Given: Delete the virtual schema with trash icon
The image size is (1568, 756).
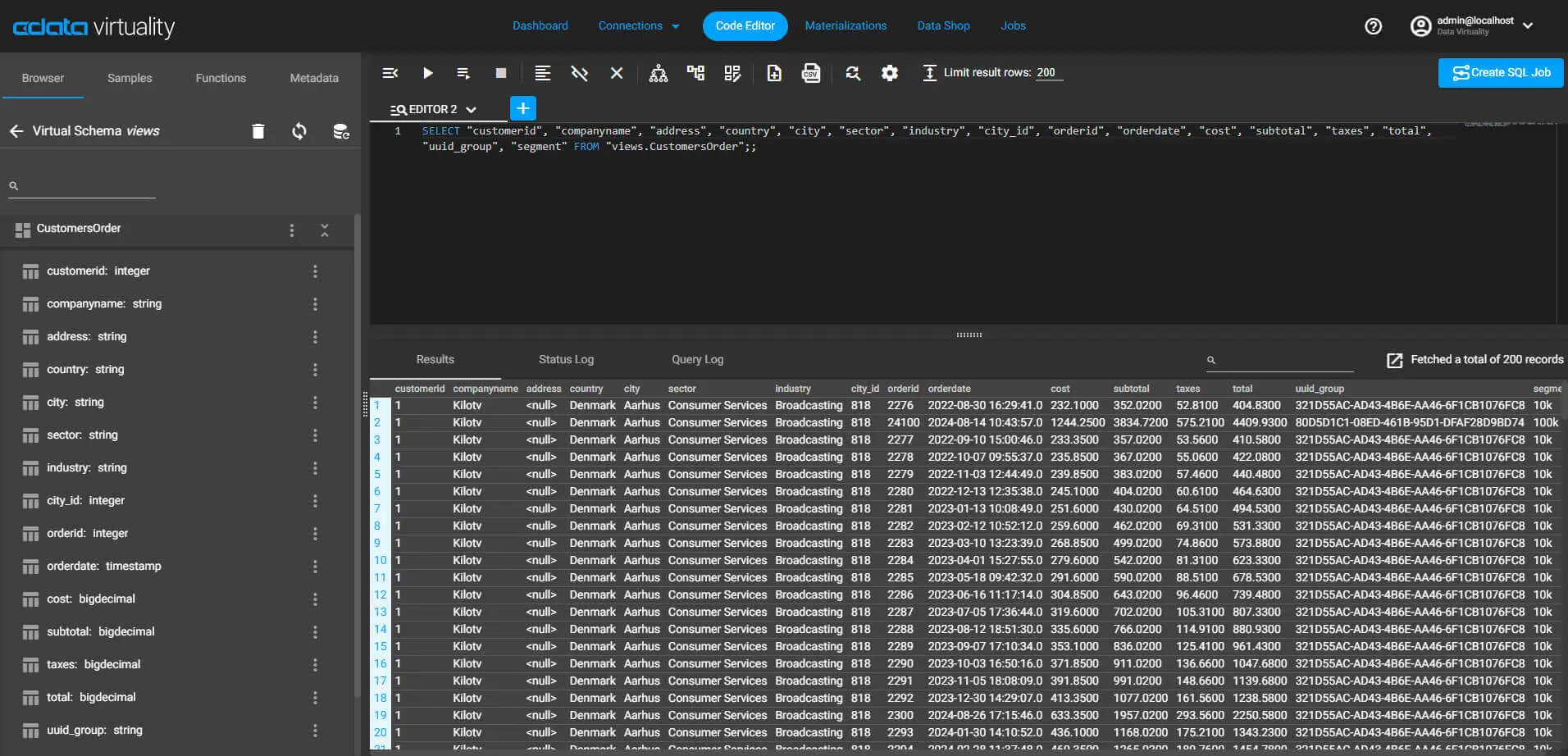Looking at the screenshot, I should [258, 131].
